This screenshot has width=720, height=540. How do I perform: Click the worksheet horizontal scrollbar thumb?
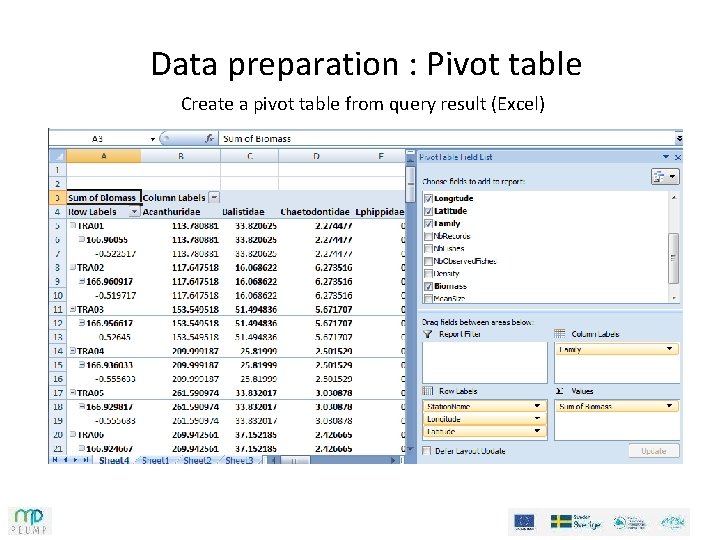pos(294,460)
